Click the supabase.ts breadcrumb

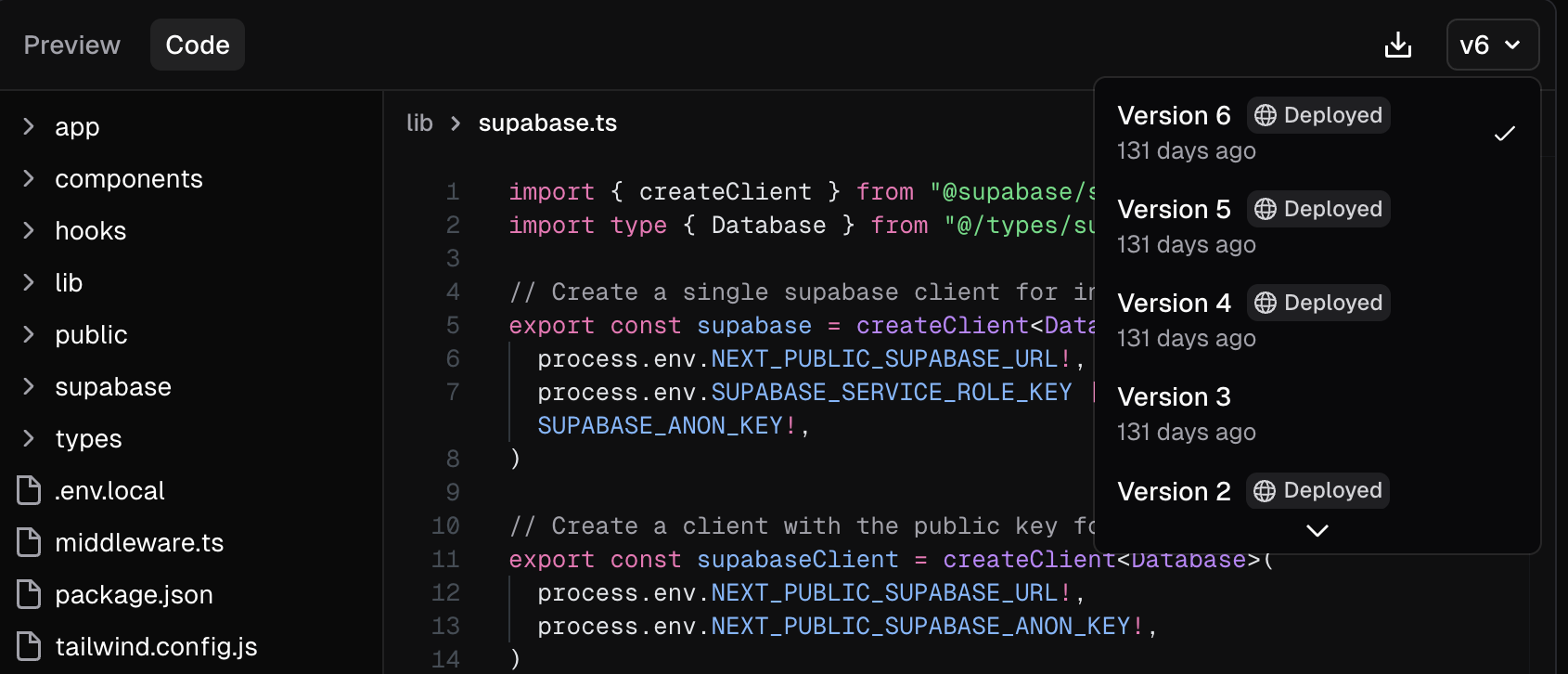[547, 123]
